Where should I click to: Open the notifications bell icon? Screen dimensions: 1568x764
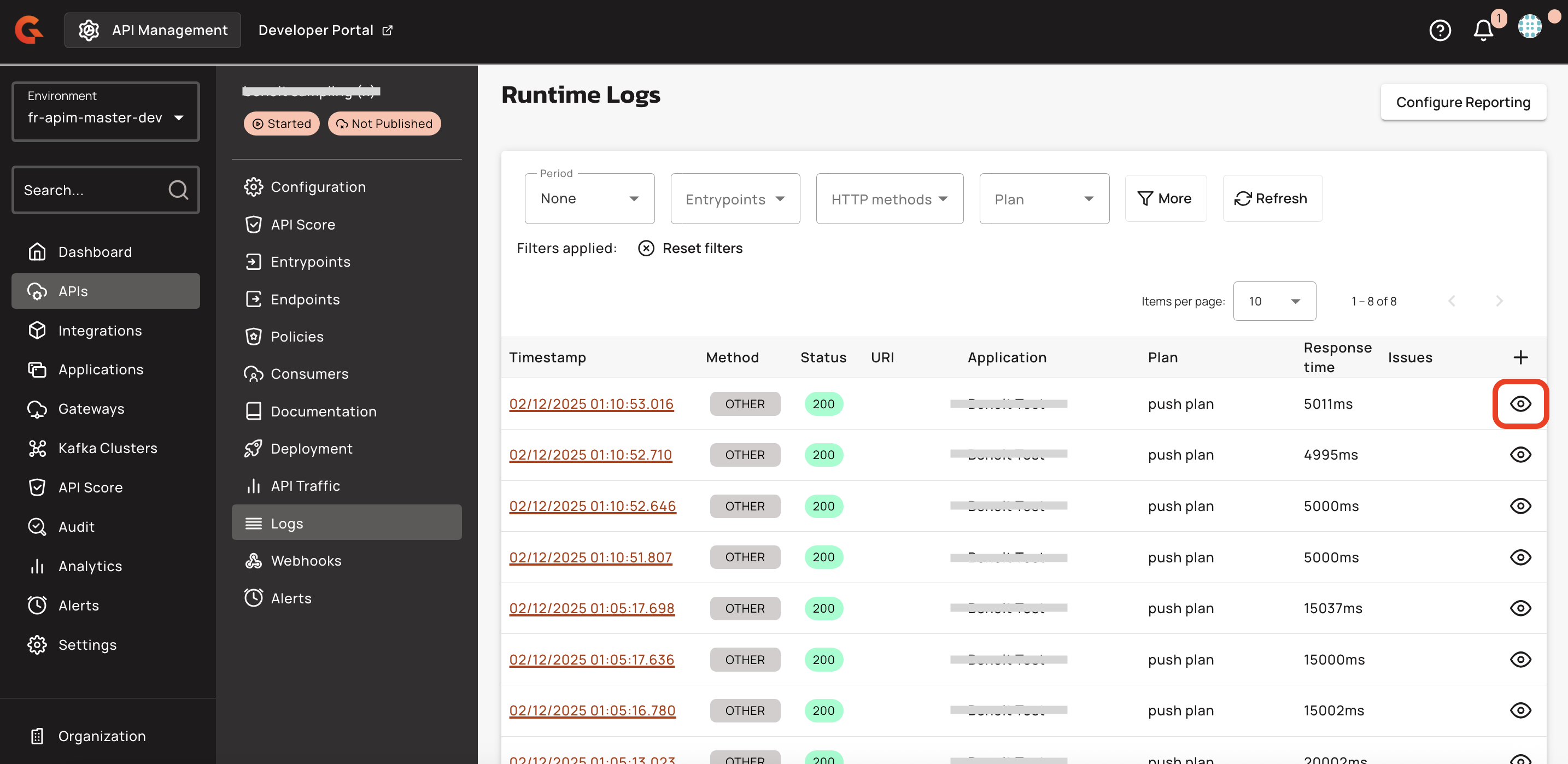point(1483,30)
